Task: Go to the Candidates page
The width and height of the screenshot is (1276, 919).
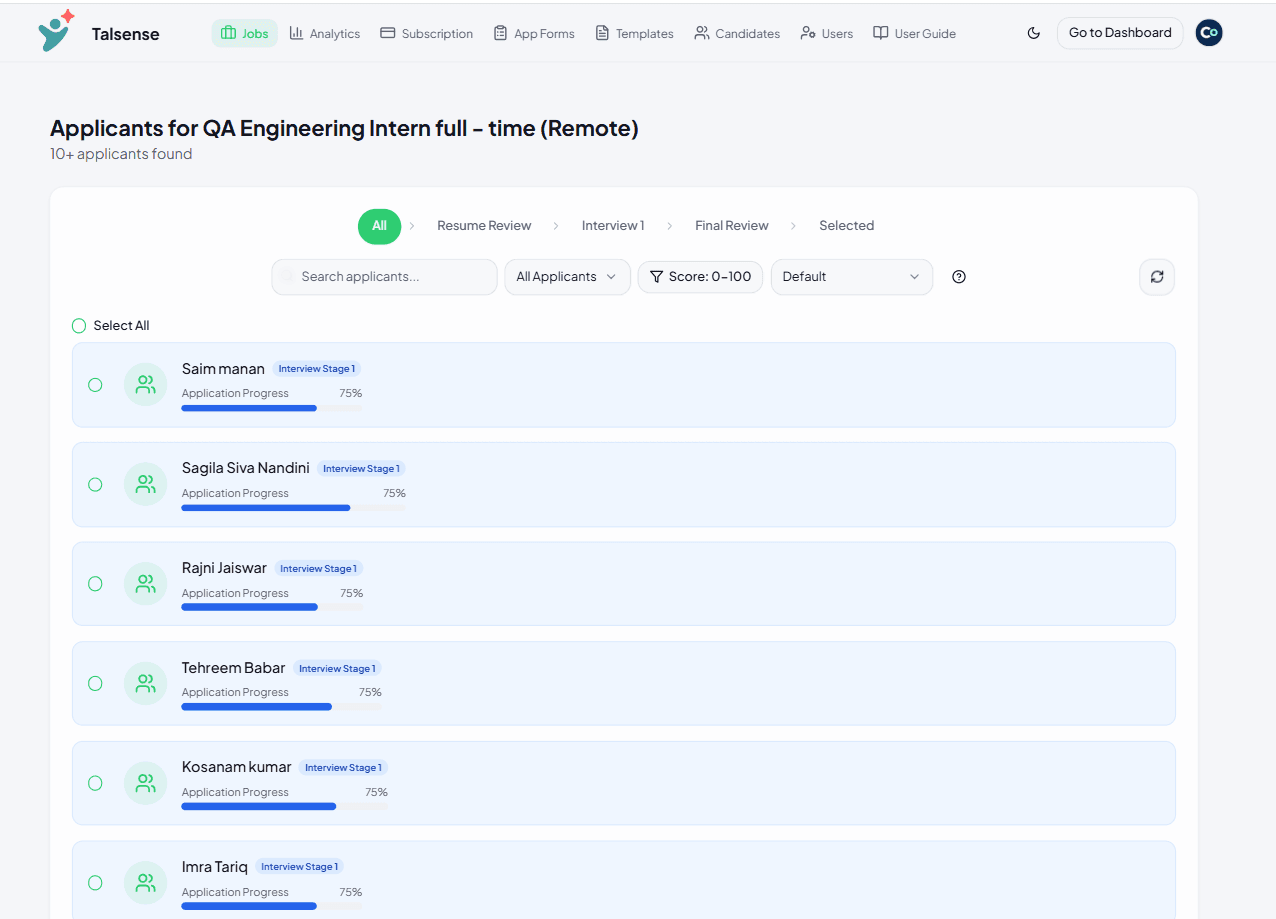Action: [x=737, y=33]
